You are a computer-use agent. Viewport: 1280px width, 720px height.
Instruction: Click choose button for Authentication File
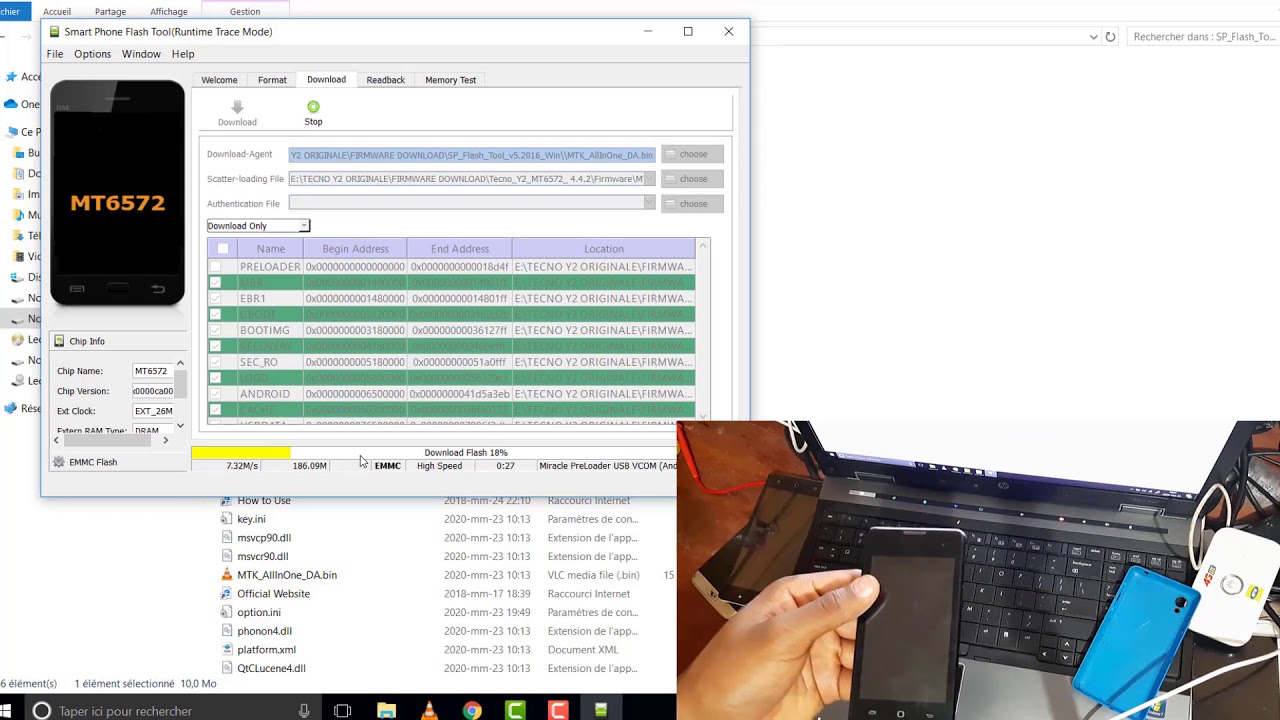(693, 204)
